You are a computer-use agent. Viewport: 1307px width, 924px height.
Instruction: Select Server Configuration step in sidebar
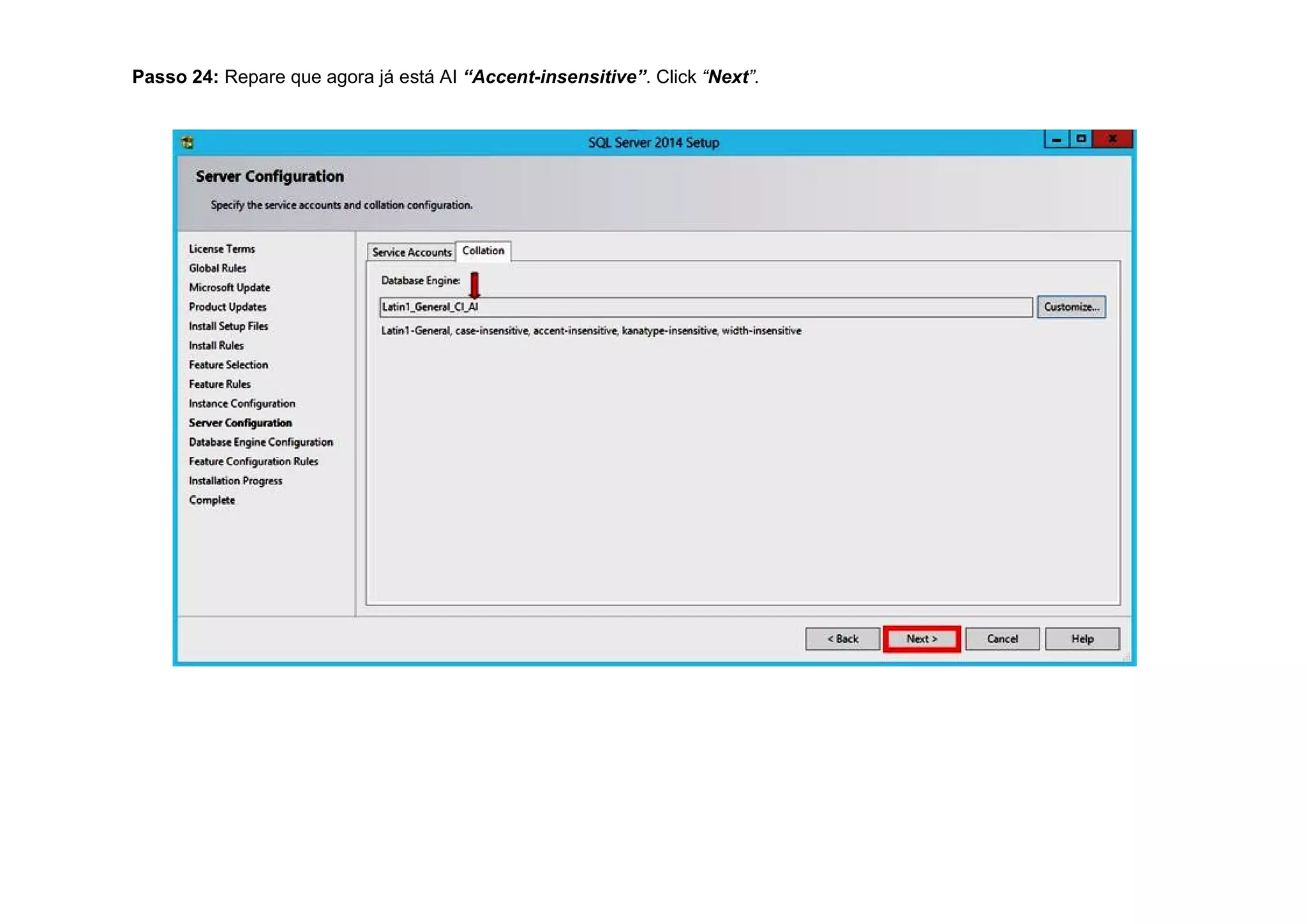click(240, 422)
